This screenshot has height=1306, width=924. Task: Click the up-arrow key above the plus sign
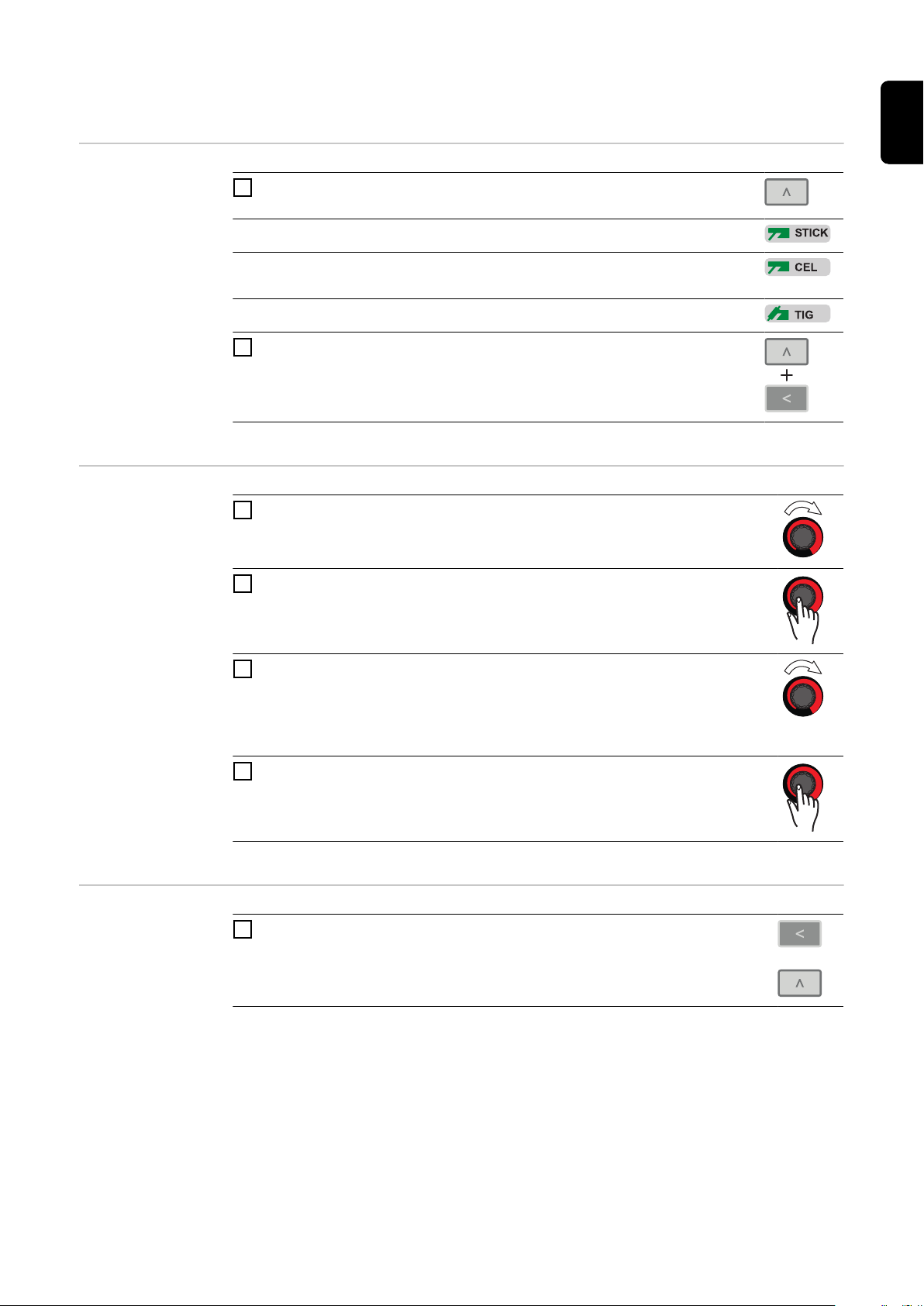click(x=786, y=352)
